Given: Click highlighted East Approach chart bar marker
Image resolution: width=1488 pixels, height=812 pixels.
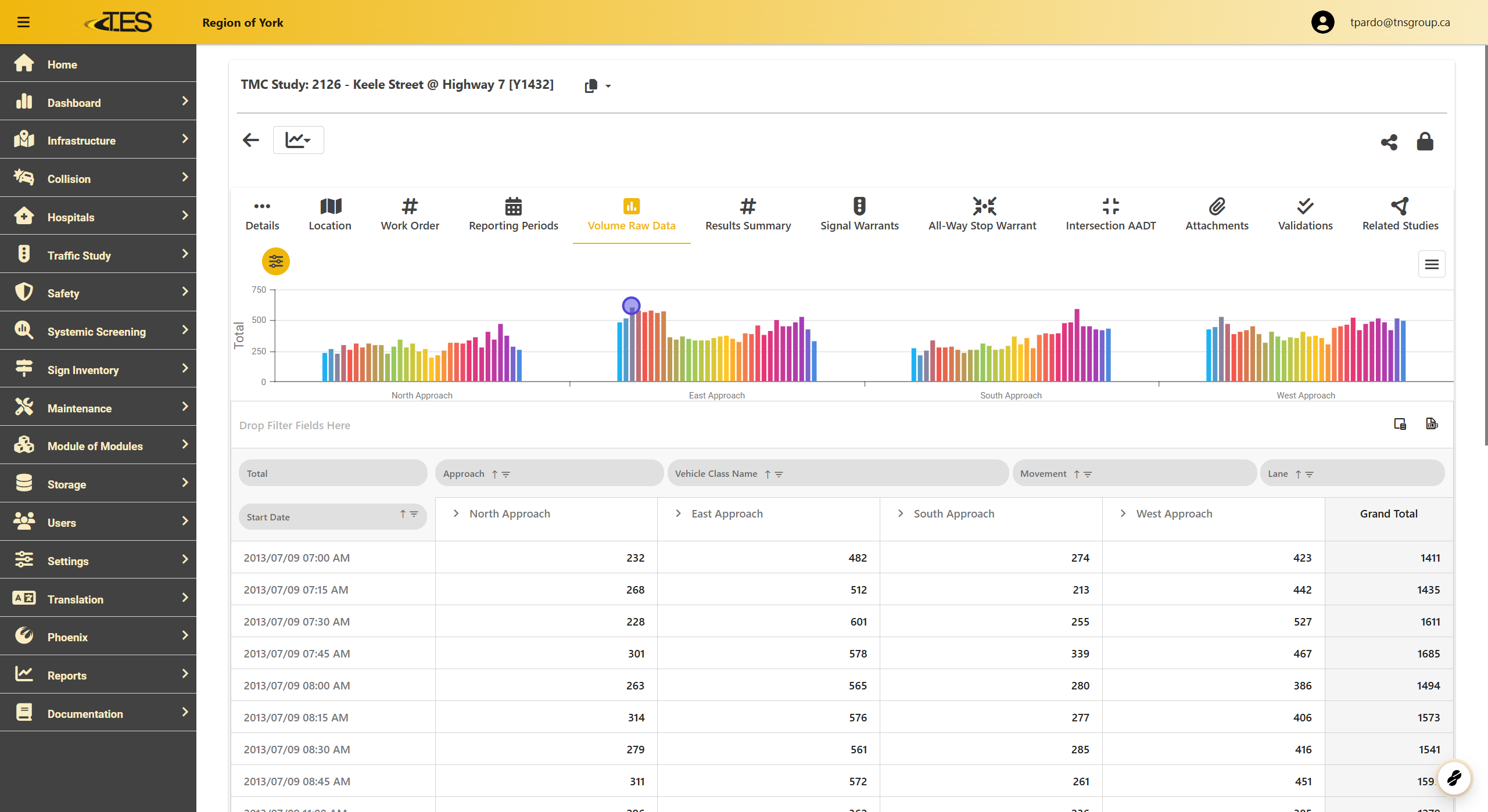Looking at the screenshot, I should pyautogui.click(x=631, y=306).
